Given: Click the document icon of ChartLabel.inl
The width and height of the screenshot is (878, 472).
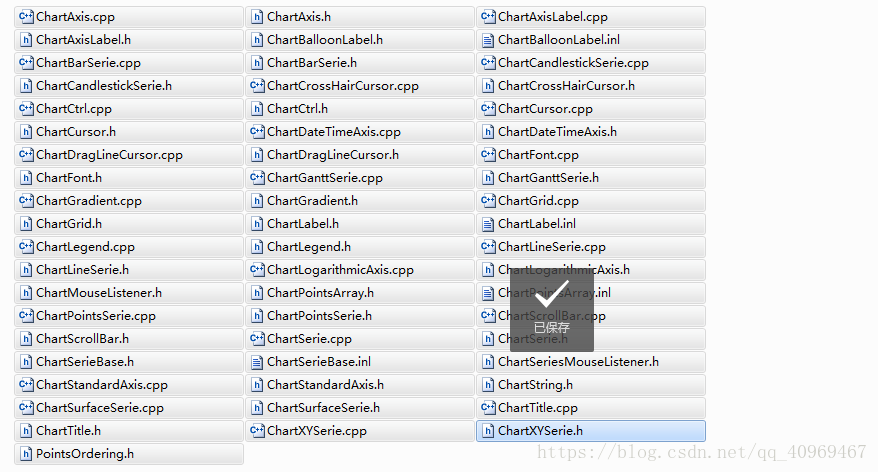Looking at the screenshot, I should (x=488, y=224).
